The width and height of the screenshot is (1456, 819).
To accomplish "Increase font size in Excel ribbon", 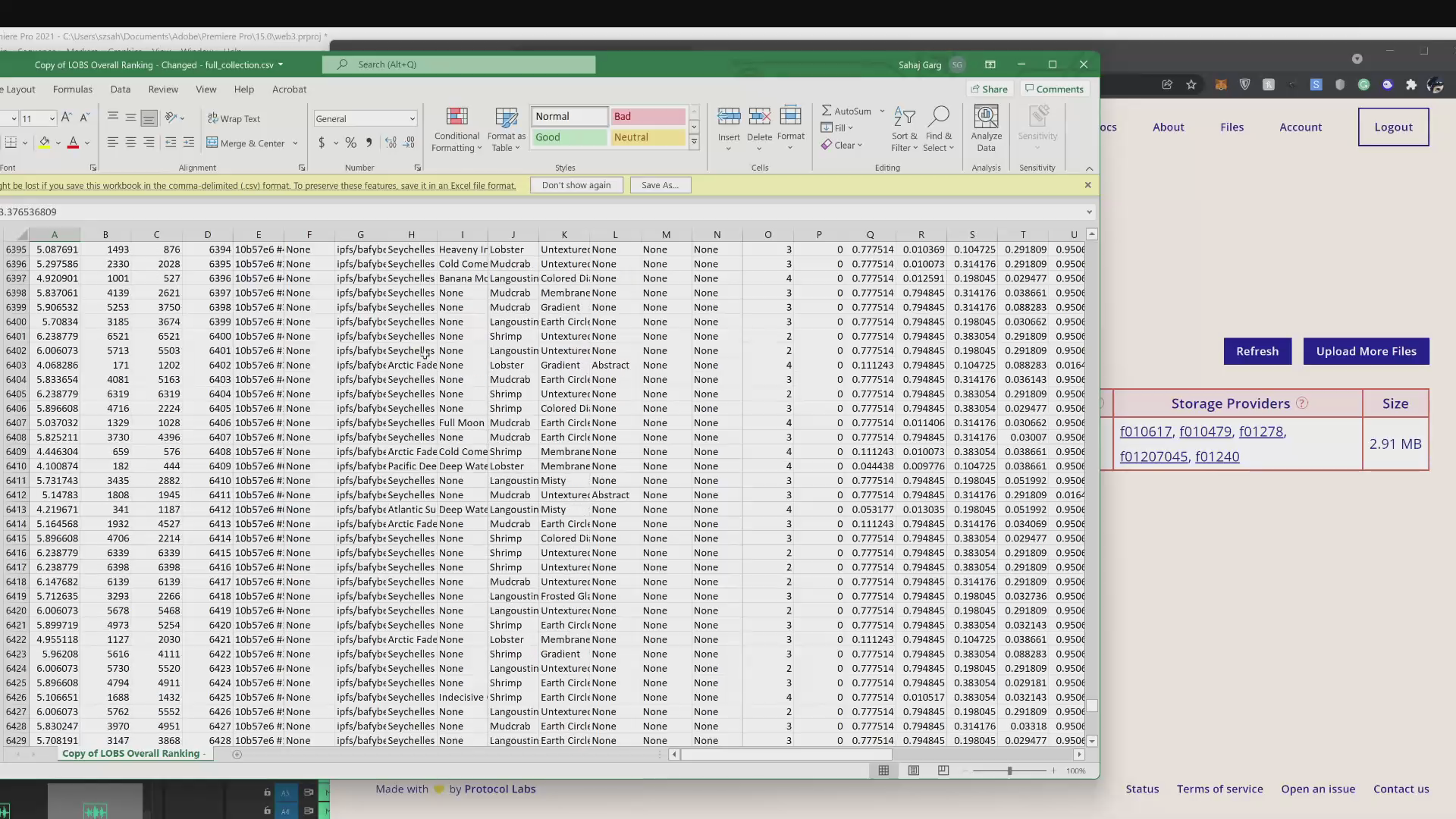I will click(x=66, y=118).
